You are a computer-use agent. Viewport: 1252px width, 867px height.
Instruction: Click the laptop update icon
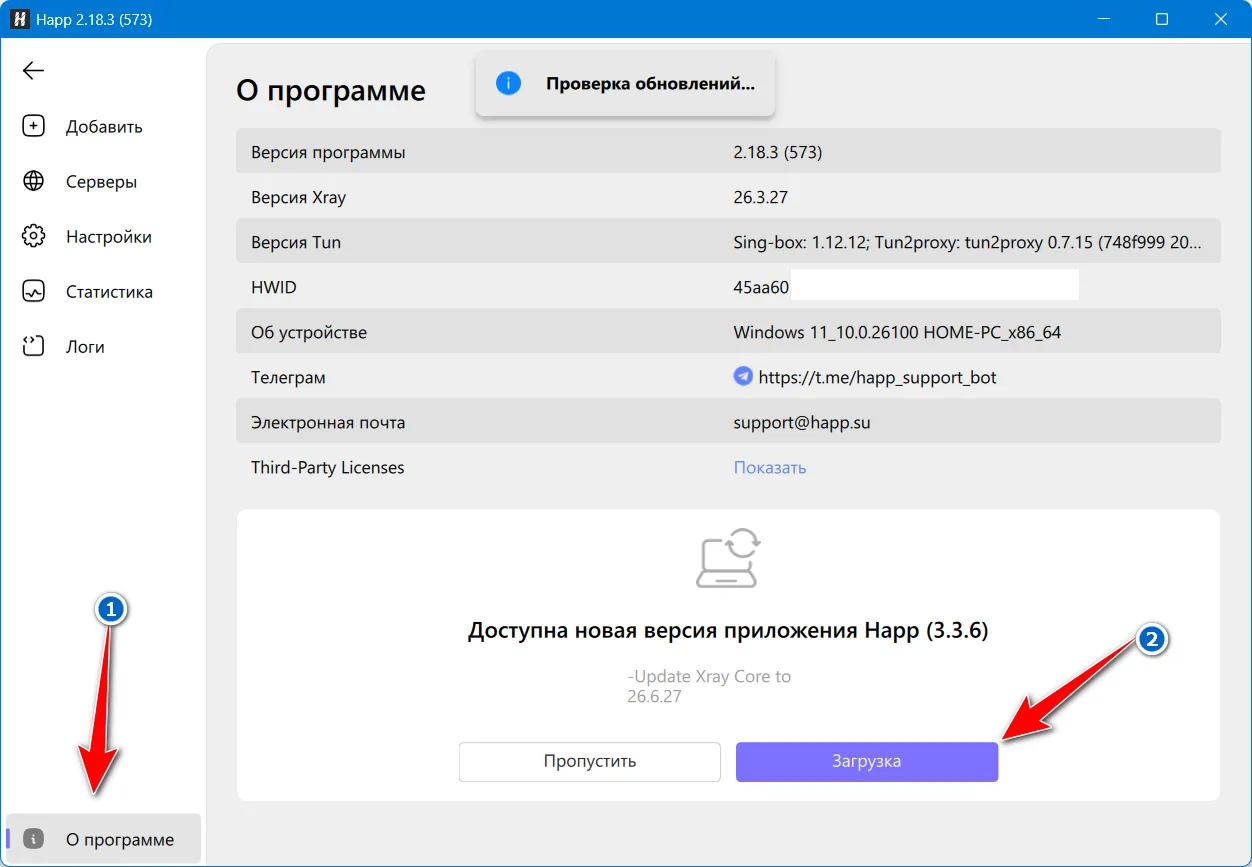[x=728, y=558]
